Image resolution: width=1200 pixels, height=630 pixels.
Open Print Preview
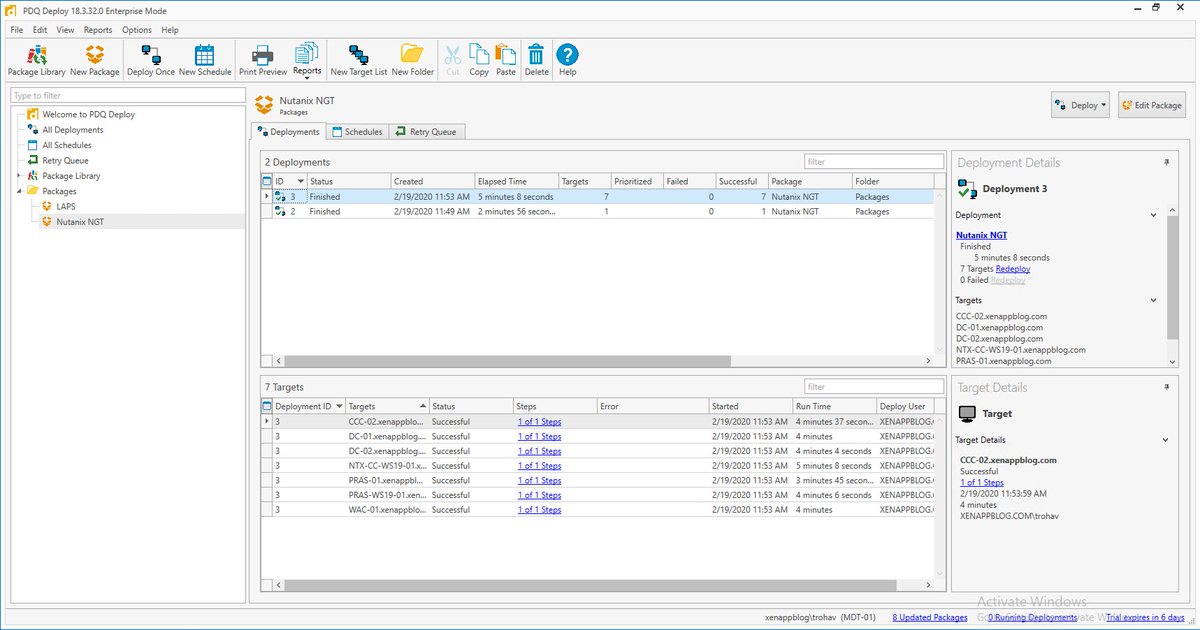263,60
